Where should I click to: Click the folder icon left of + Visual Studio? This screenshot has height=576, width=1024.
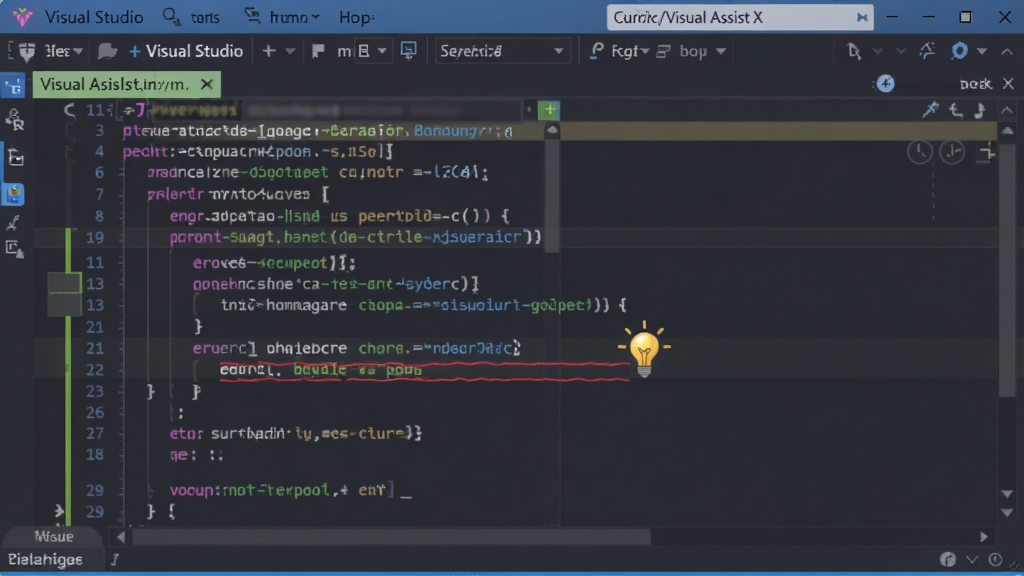[x=107, y=51]
